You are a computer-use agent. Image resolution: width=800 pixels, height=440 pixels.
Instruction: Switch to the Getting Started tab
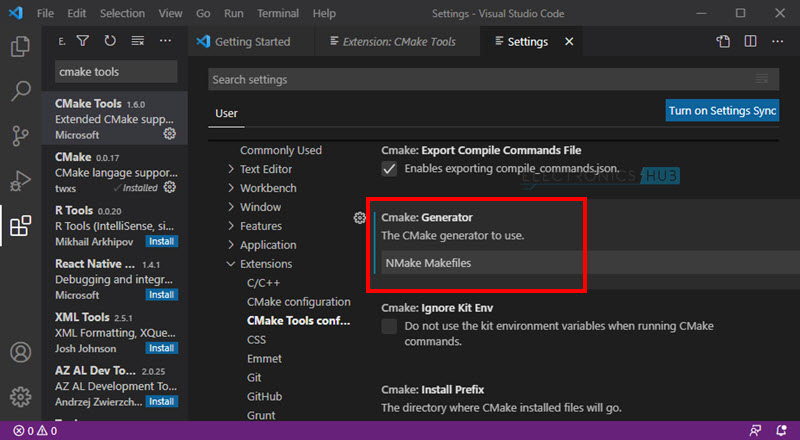(x=252, y=42)
